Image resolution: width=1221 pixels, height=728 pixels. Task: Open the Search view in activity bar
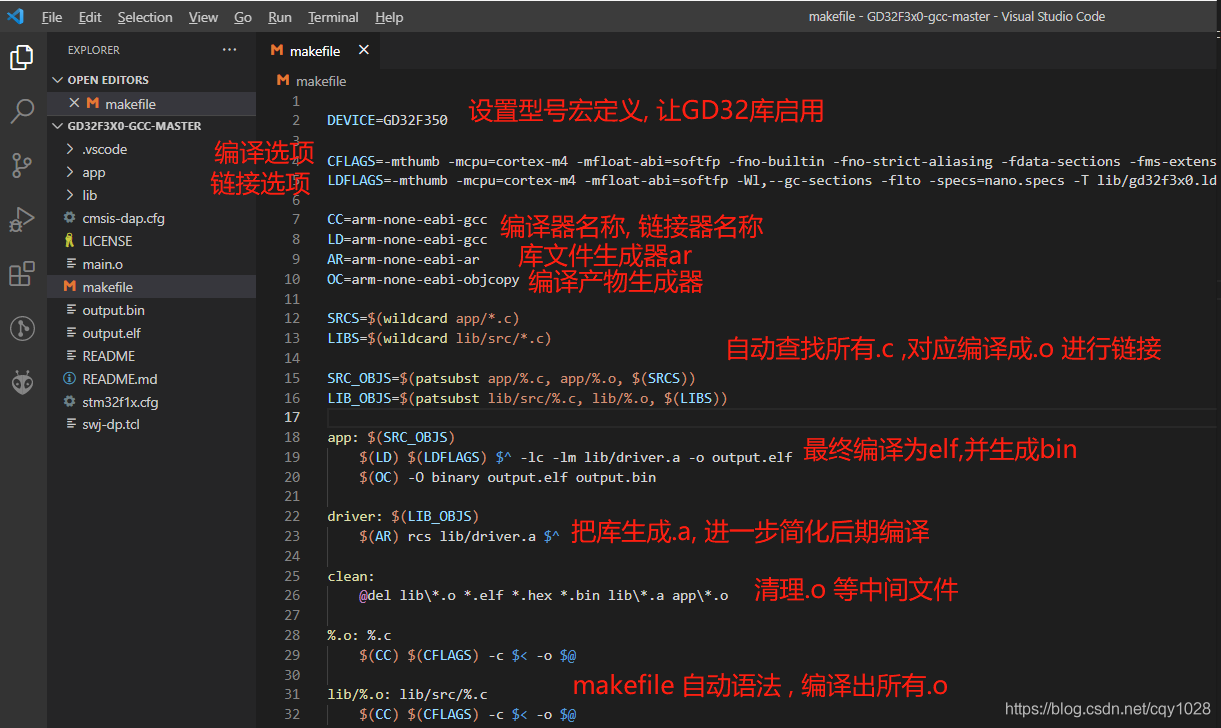click(x=22, y=112)
